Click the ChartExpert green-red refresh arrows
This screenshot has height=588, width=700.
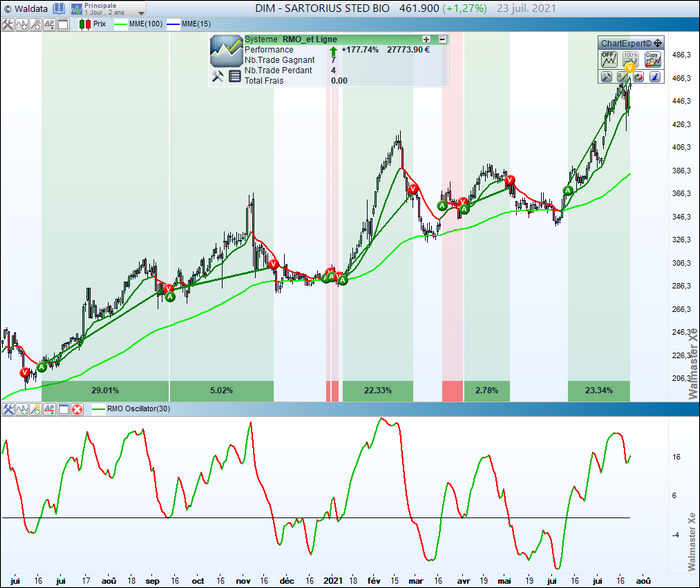click(638, 77)
